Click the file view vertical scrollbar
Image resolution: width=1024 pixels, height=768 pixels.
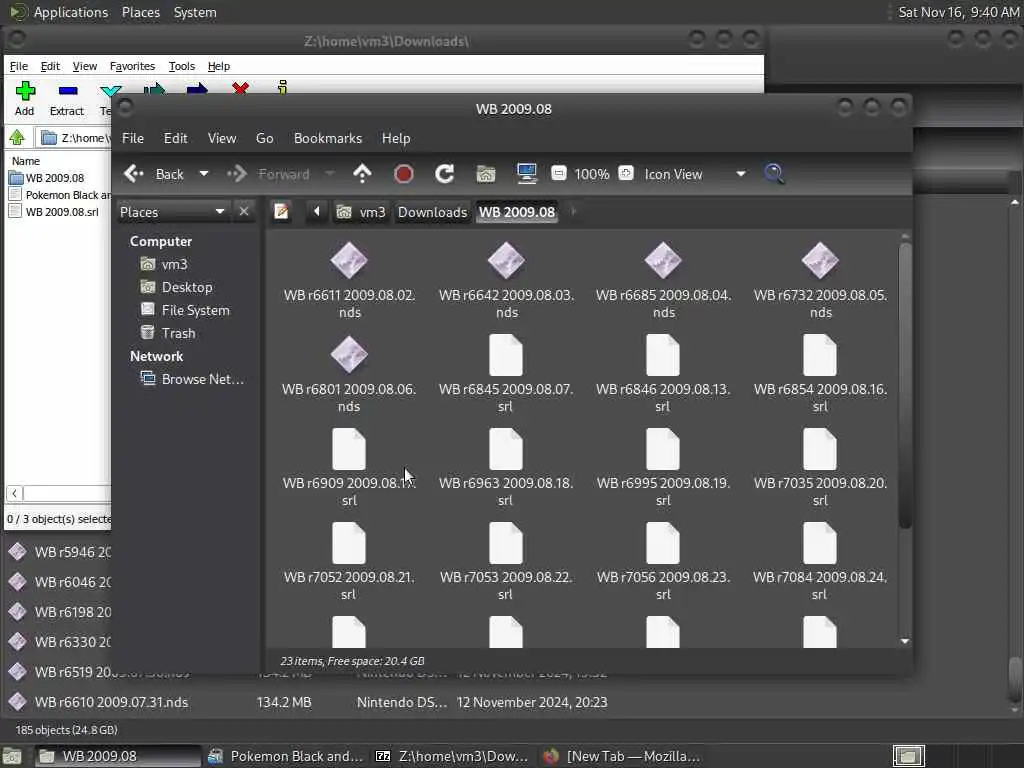pyautogui.click(x=904, y=385)
